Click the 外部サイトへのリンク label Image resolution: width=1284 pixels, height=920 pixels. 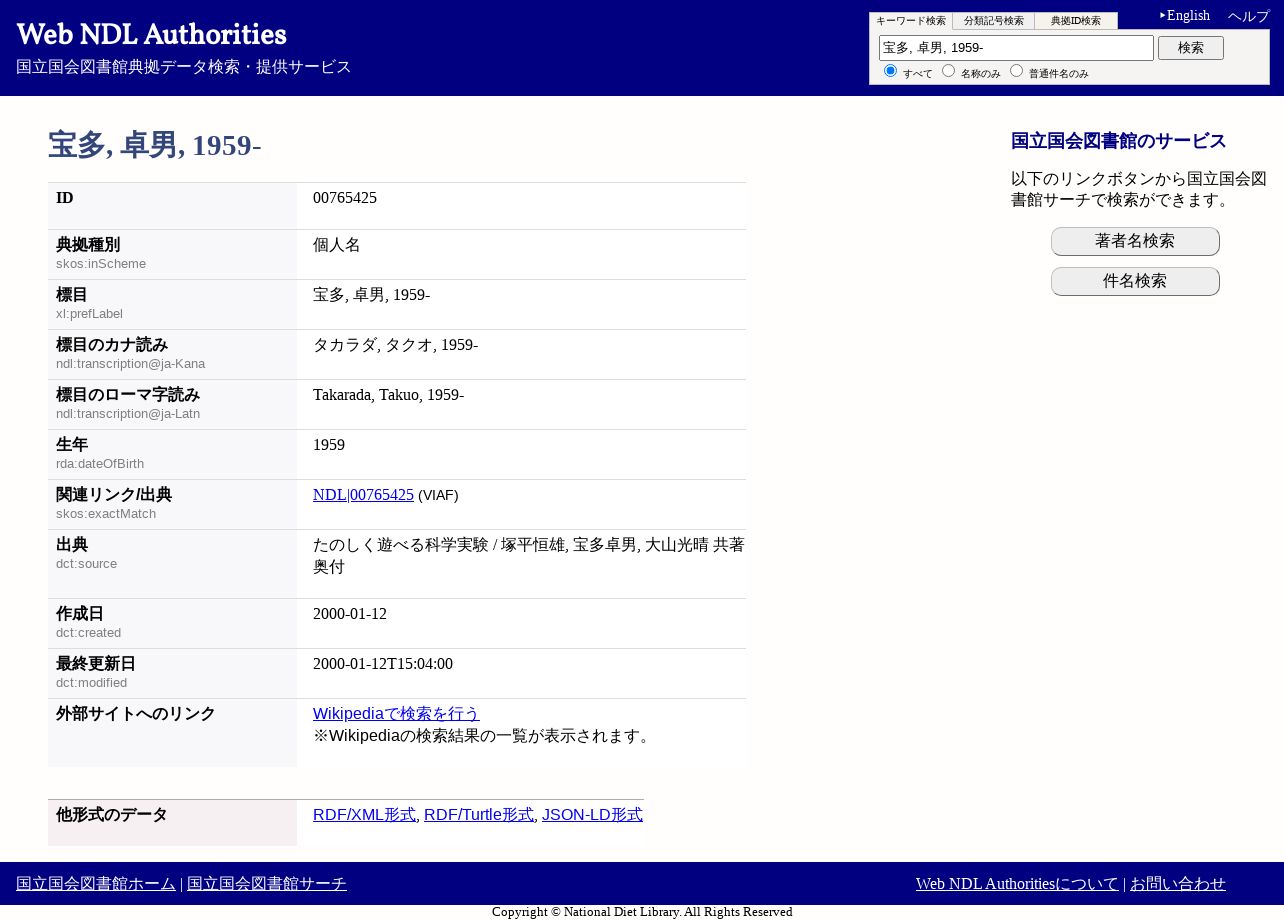(x=136, y=714)
